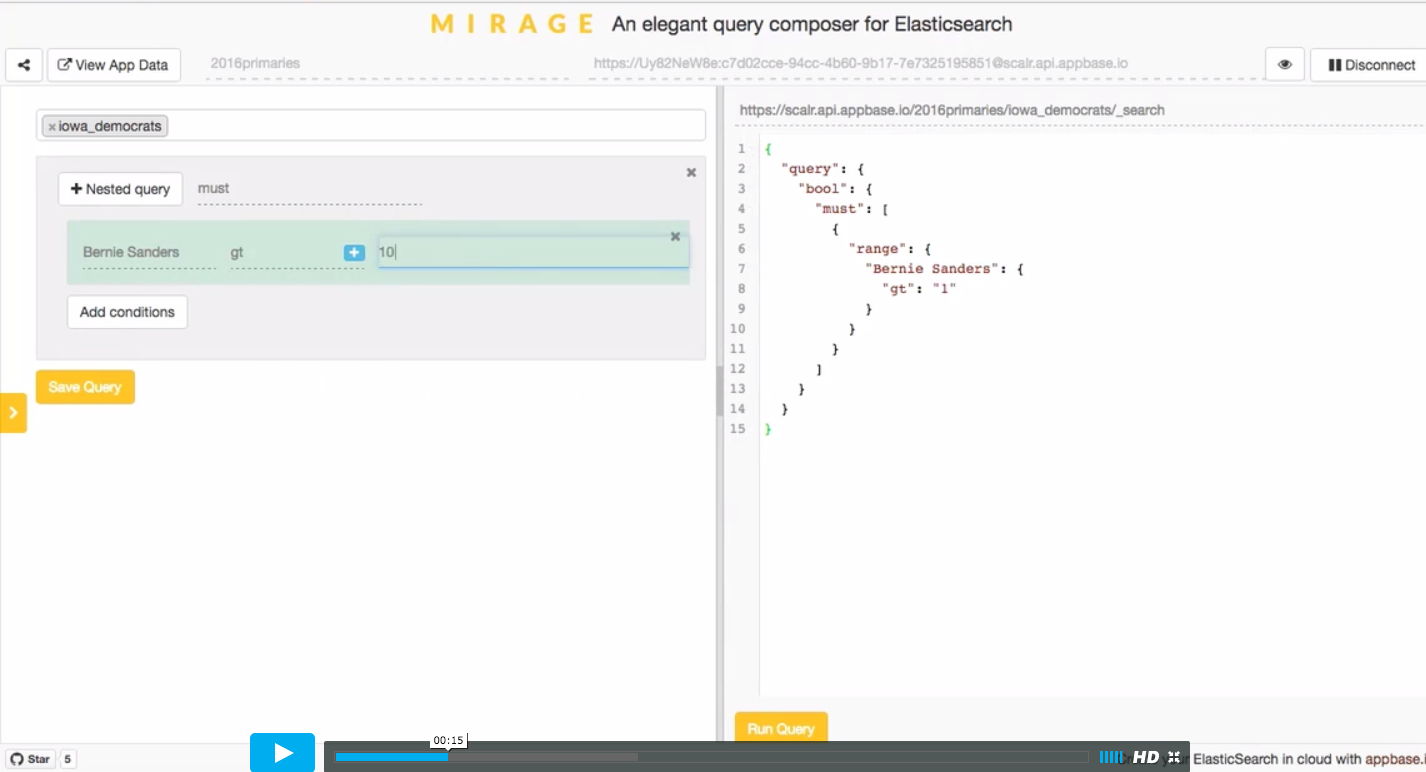This screenshot has width=1426, height=772.
Task: Click the Save Query button
Action: coord(85,387)
